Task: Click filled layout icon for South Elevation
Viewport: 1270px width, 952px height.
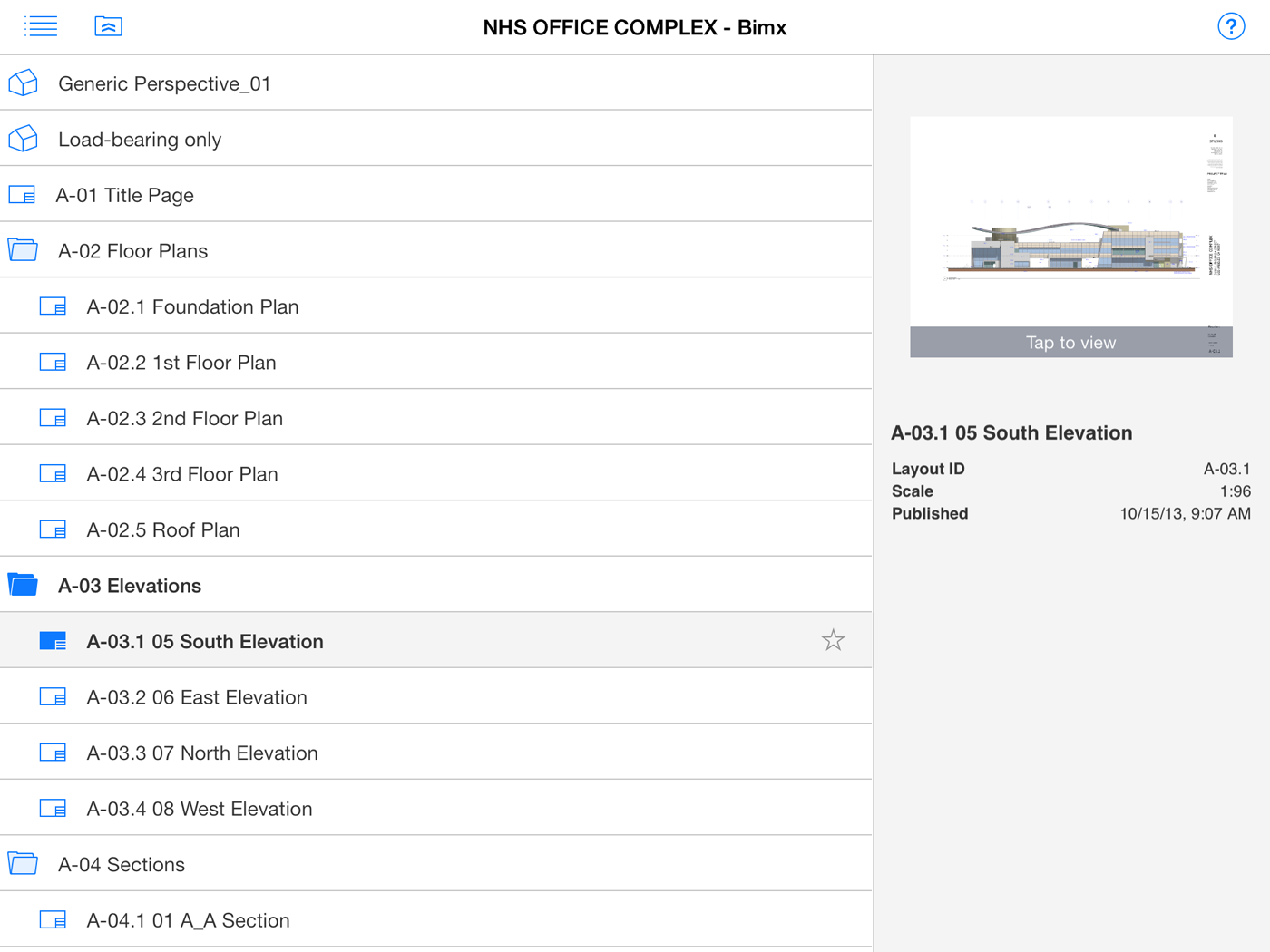Action: pos(53,641)
